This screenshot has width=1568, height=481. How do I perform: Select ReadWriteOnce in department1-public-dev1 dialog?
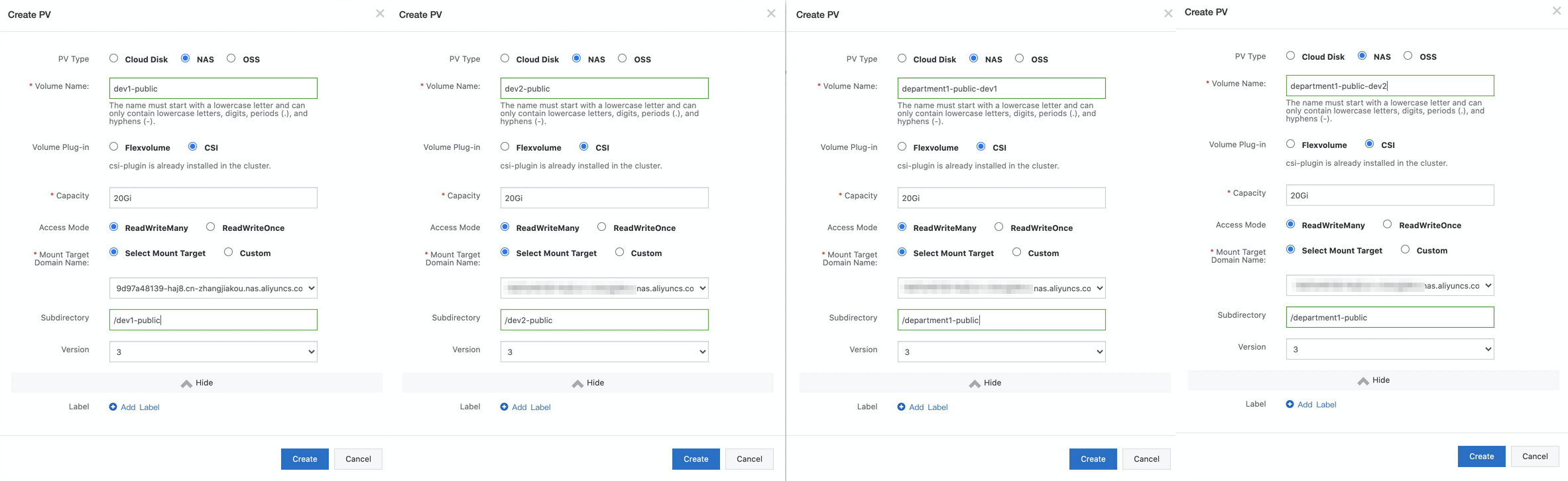point(999,227)
